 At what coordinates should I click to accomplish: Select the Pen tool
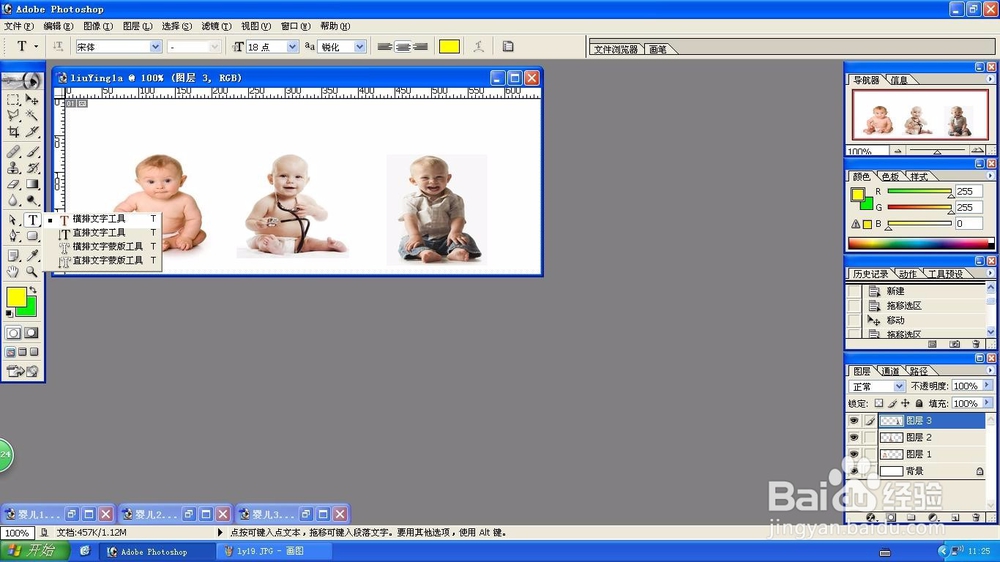[13, 236]
